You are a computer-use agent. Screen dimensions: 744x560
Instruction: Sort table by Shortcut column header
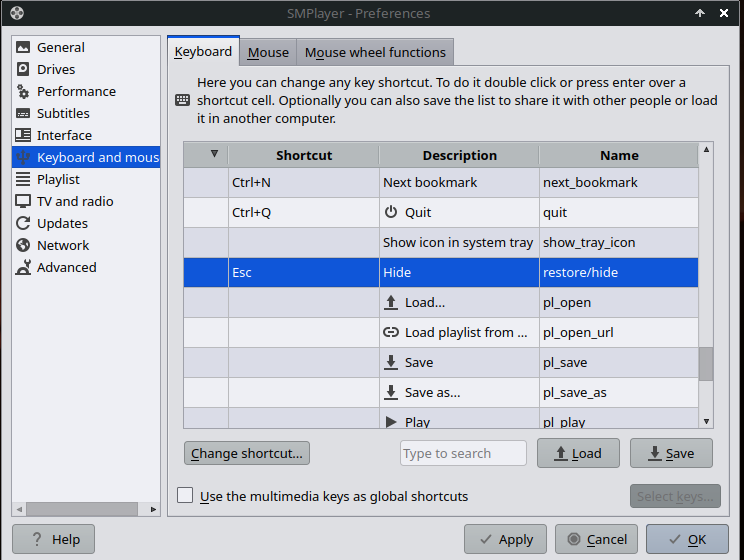click(x=304, y=155)
